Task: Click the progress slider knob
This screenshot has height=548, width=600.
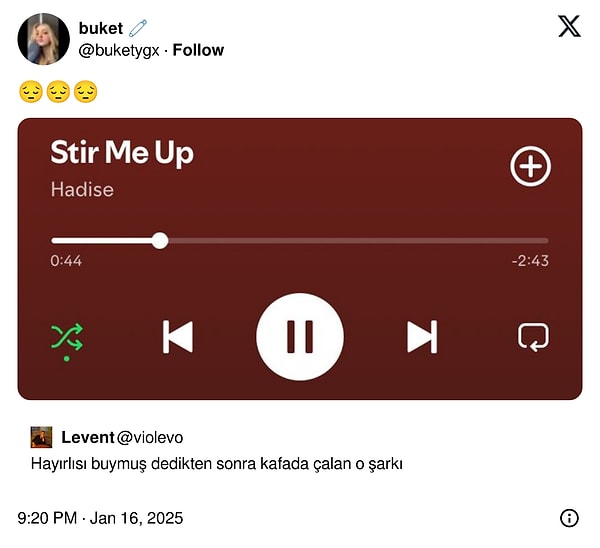Action: (x=160, y=241)
